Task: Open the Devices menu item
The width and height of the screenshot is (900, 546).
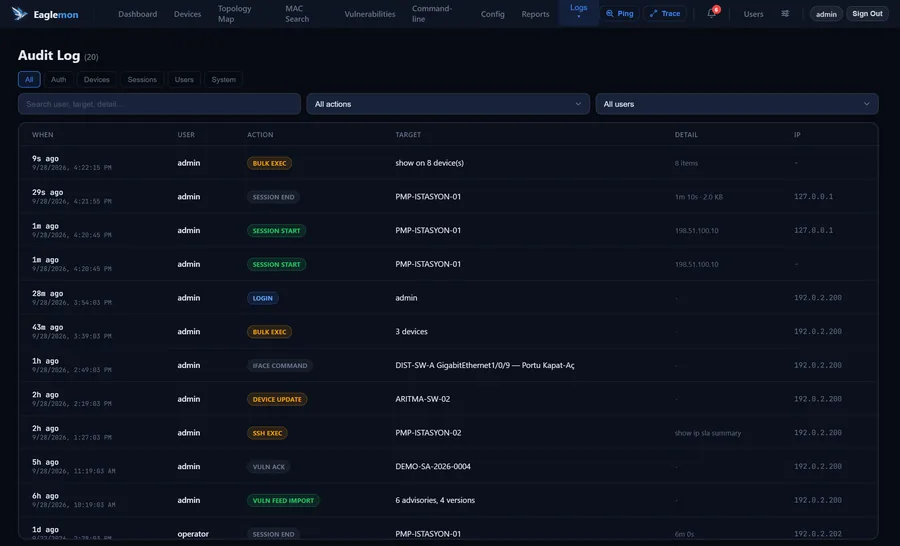Action: tap(188, 14)
